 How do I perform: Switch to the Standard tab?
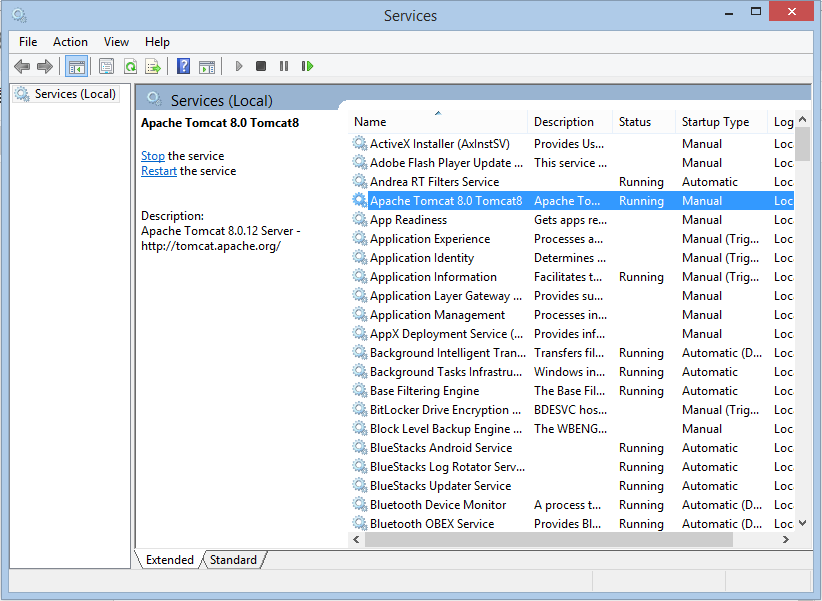point(233,560)
